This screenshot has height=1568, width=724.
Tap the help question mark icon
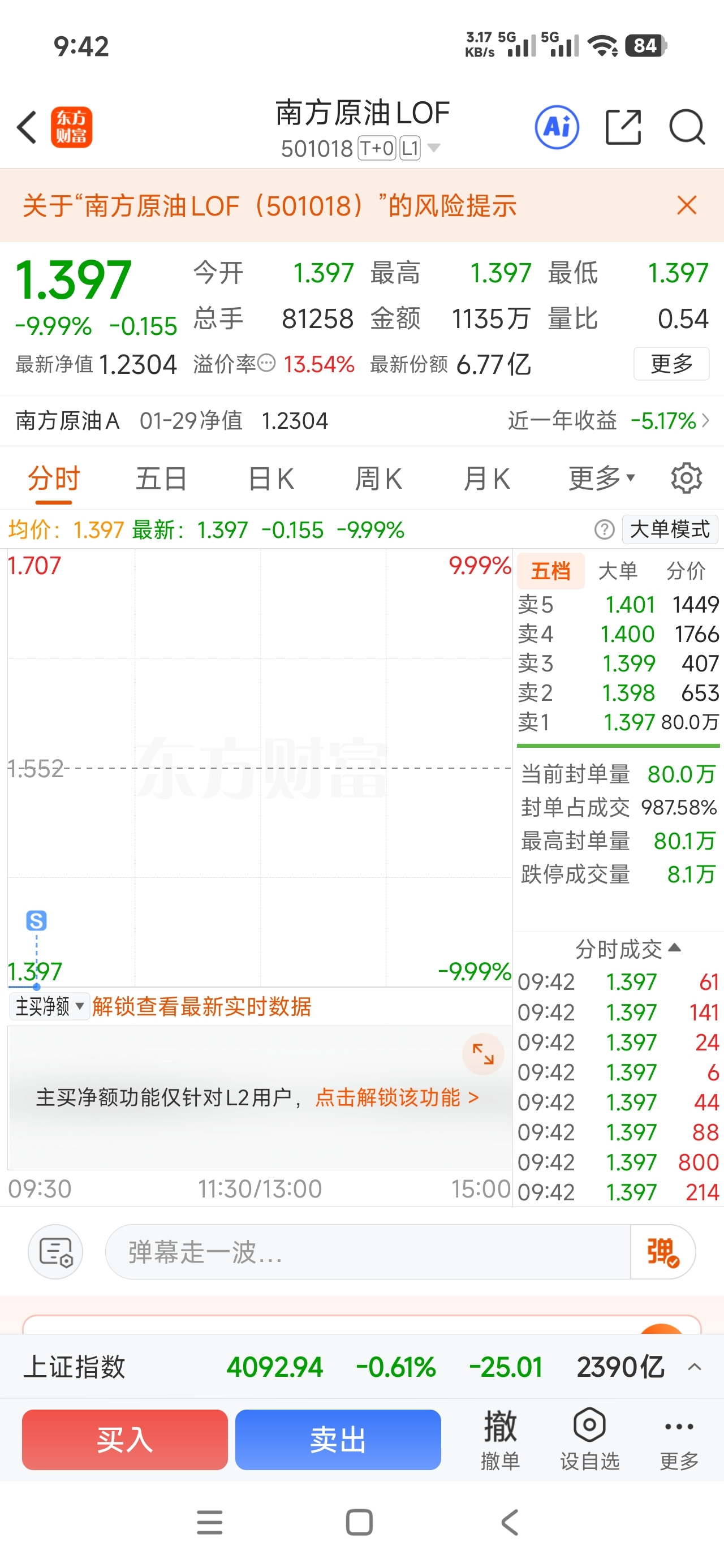click(x=604, y=529)
